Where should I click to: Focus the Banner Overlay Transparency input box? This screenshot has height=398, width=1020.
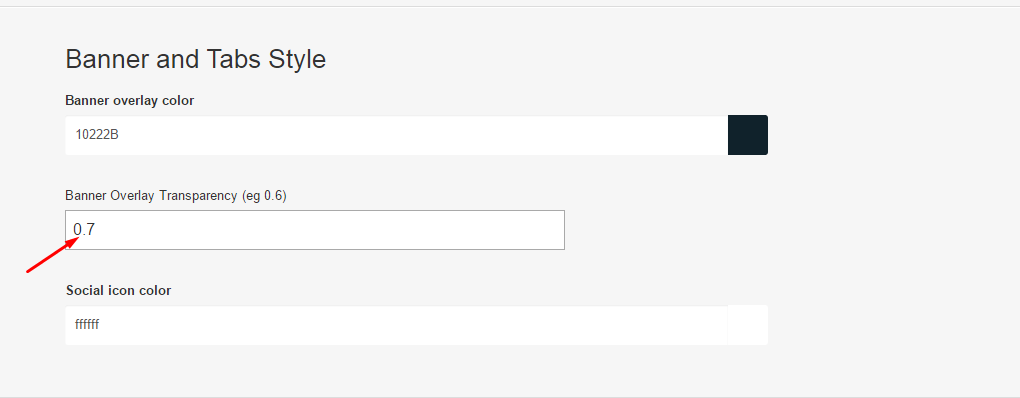(315, 230)
